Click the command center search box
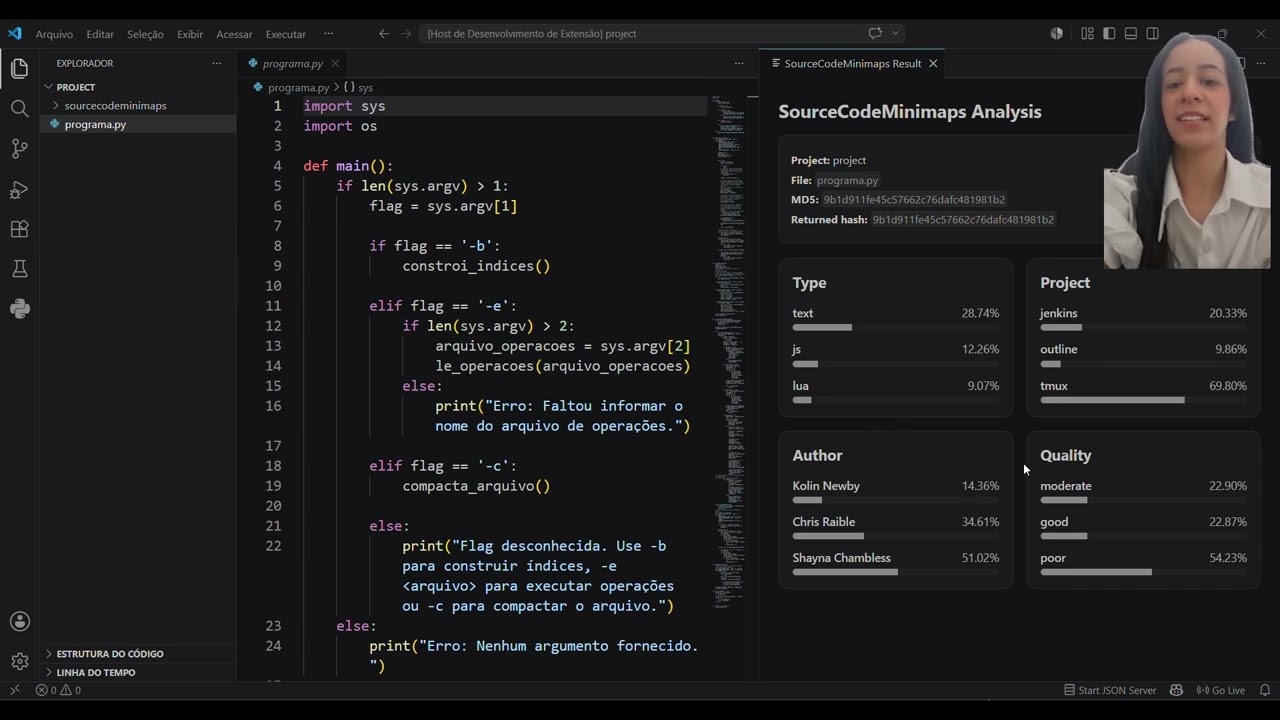The width and height of the screenshot is (1280, 720). [662, 33]
